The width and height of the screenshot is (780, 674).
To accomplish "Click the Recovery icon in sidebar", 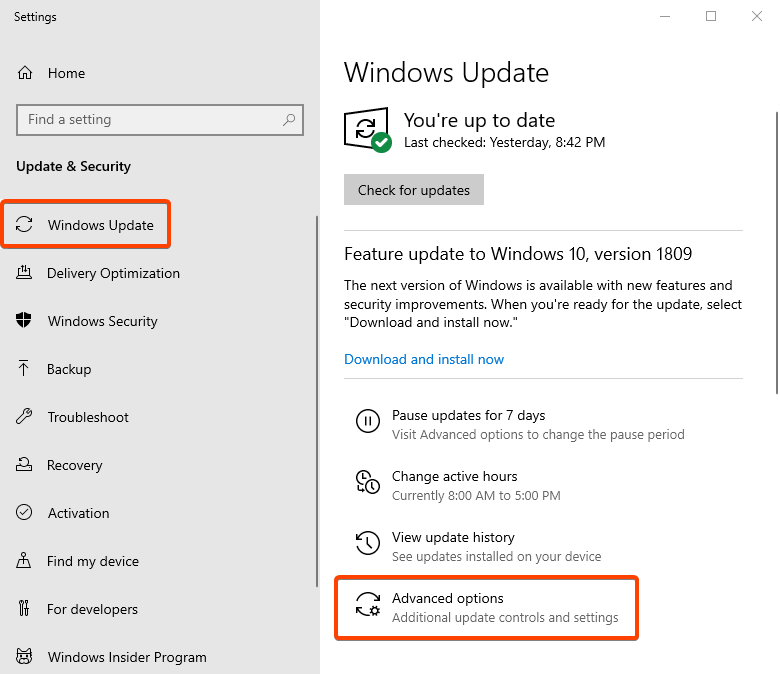I will (x=25, y=465).
